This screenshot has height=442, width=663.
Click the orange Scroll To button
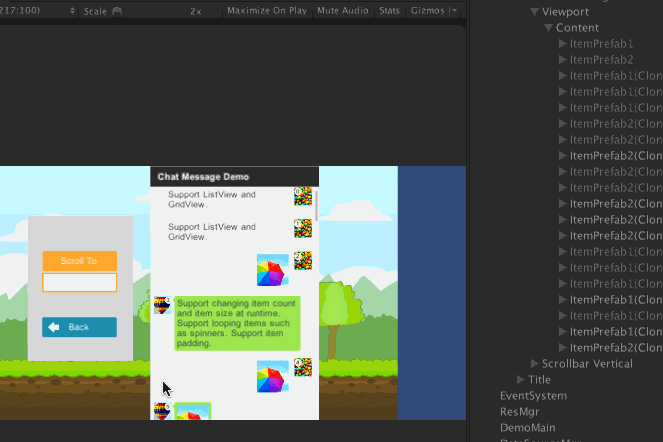pos(79,261)
